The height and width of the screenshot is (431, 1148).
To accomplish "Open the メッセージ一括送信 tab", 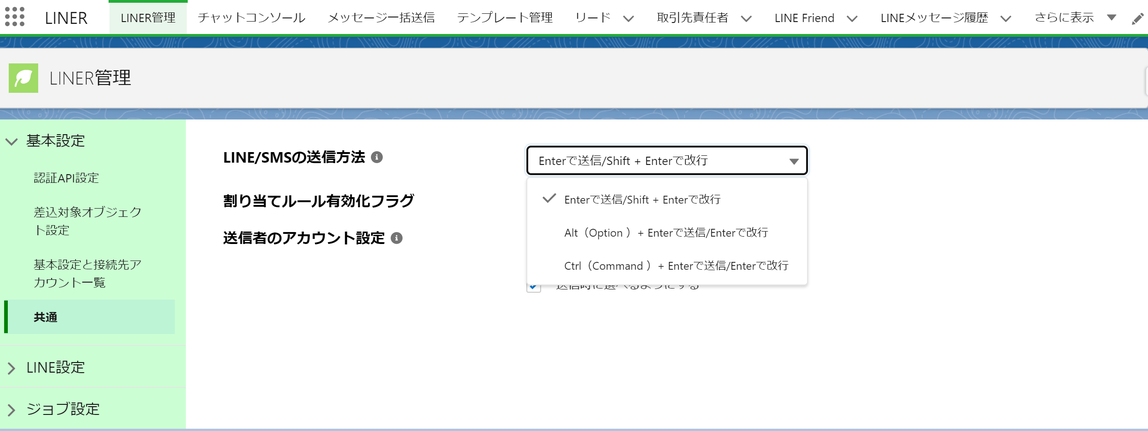I will coord(381,18).
